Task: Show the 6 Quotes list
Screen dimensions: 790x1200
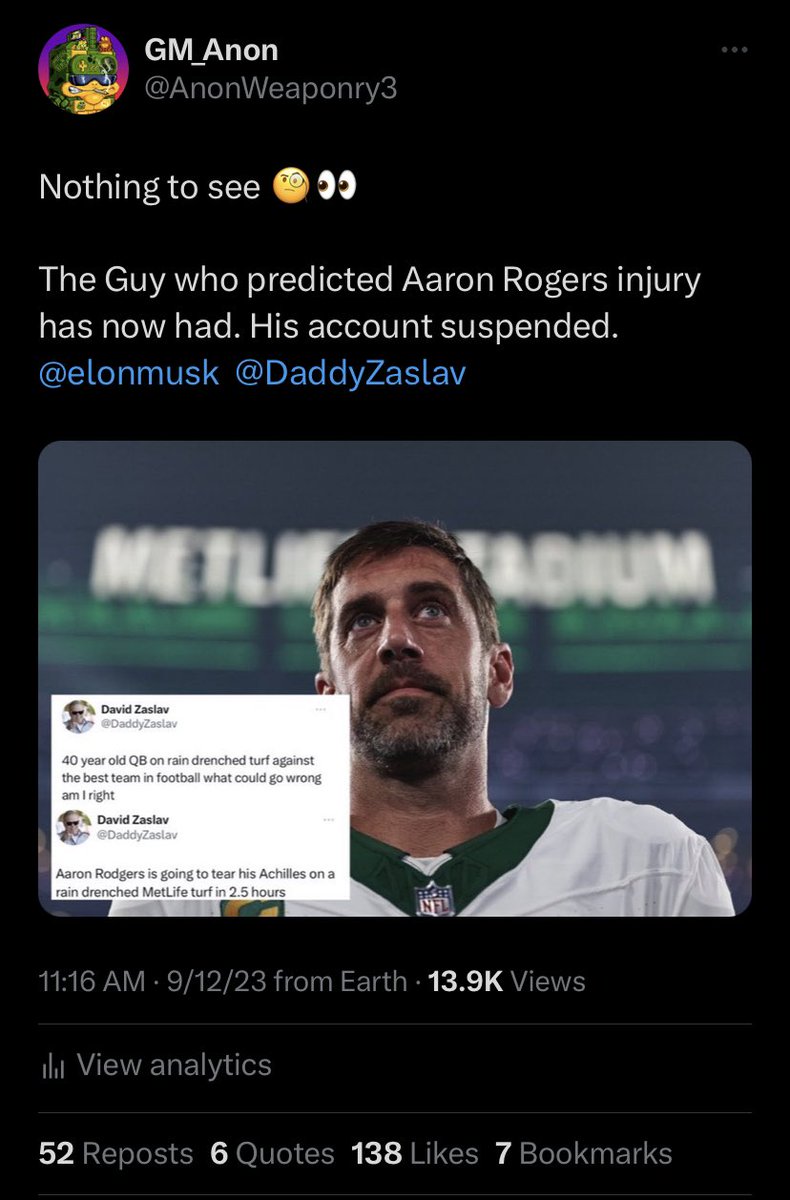Action: click(x=272, y=1153)
